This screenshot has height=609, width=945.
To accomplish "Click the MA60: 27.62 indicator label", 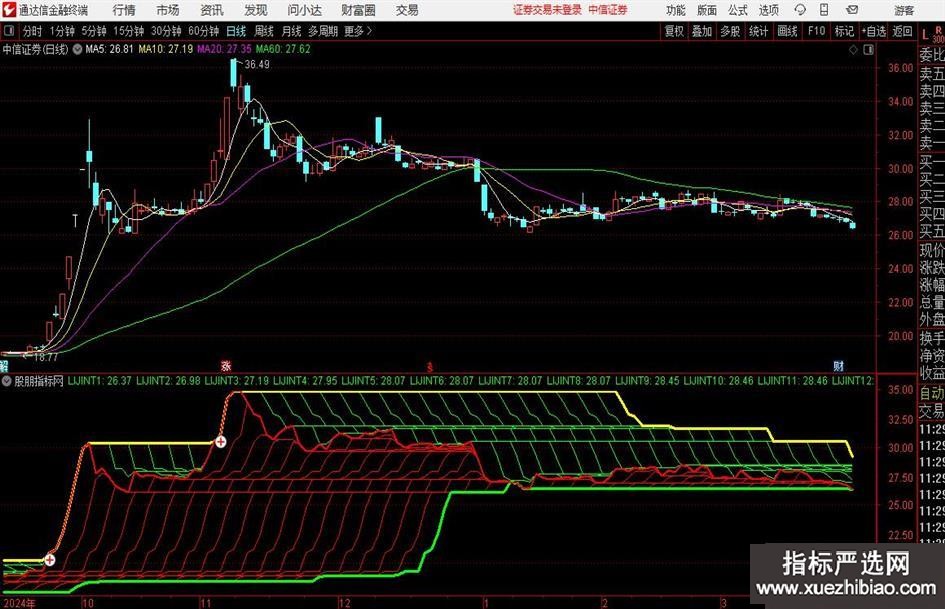I will 283,49.
